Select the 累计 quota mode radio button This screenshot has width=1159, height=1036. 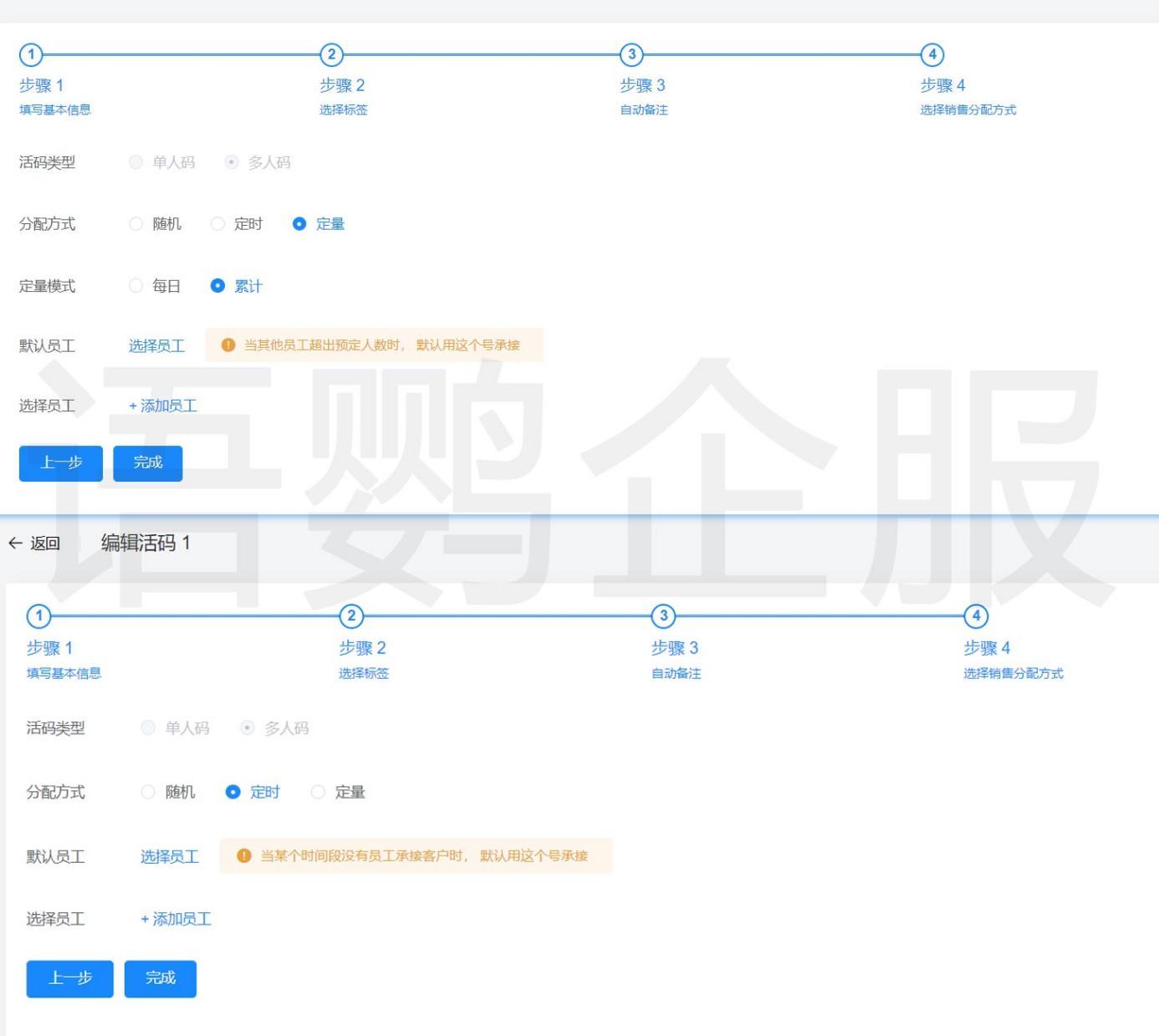click(x=218, y=286)
